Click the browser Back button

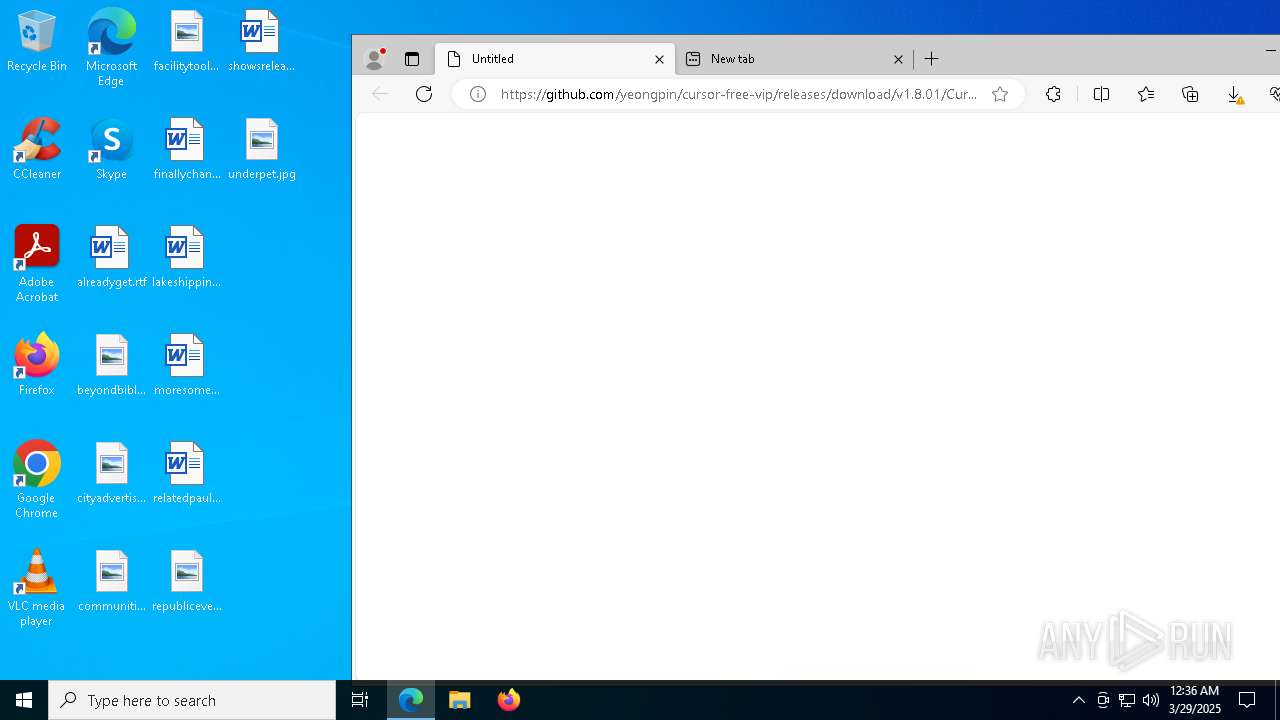click(379, 94)
